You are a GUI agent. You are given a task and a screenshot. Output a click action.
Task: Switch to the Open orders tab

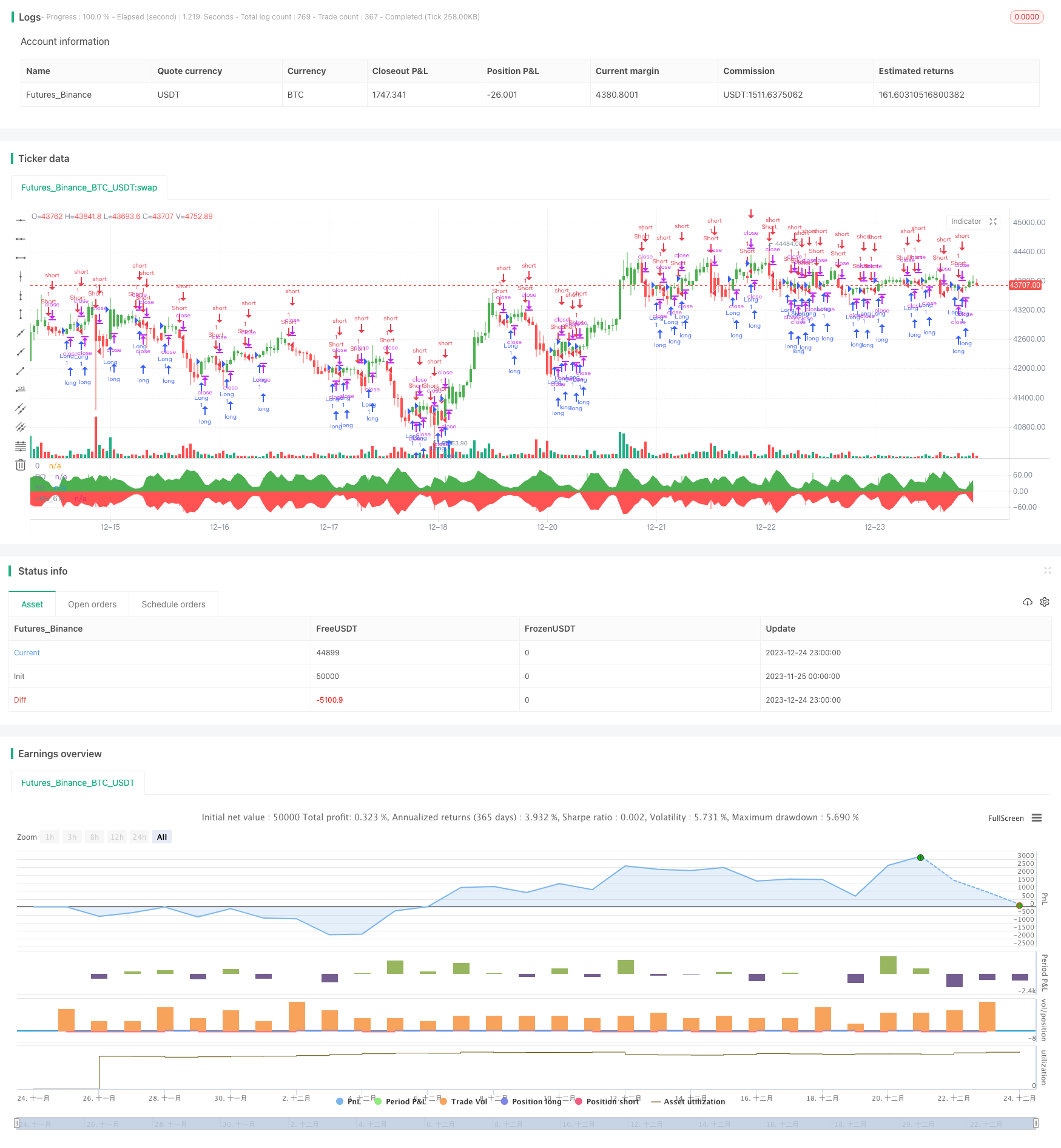[x=92, y=604]
